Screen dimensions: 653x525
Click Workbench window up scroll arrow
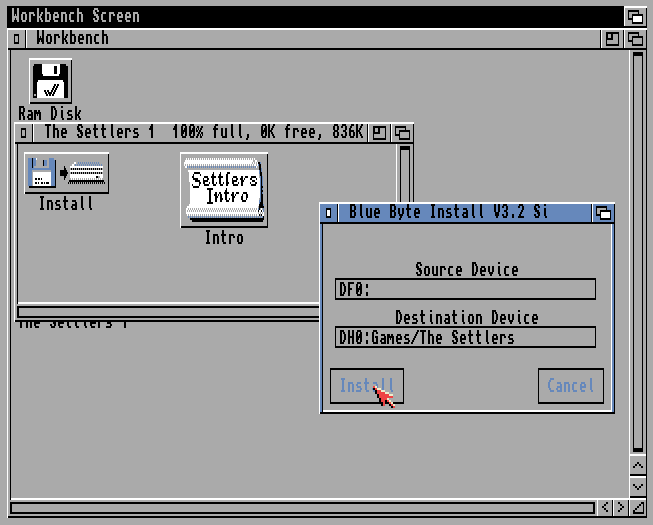(638, 465)
